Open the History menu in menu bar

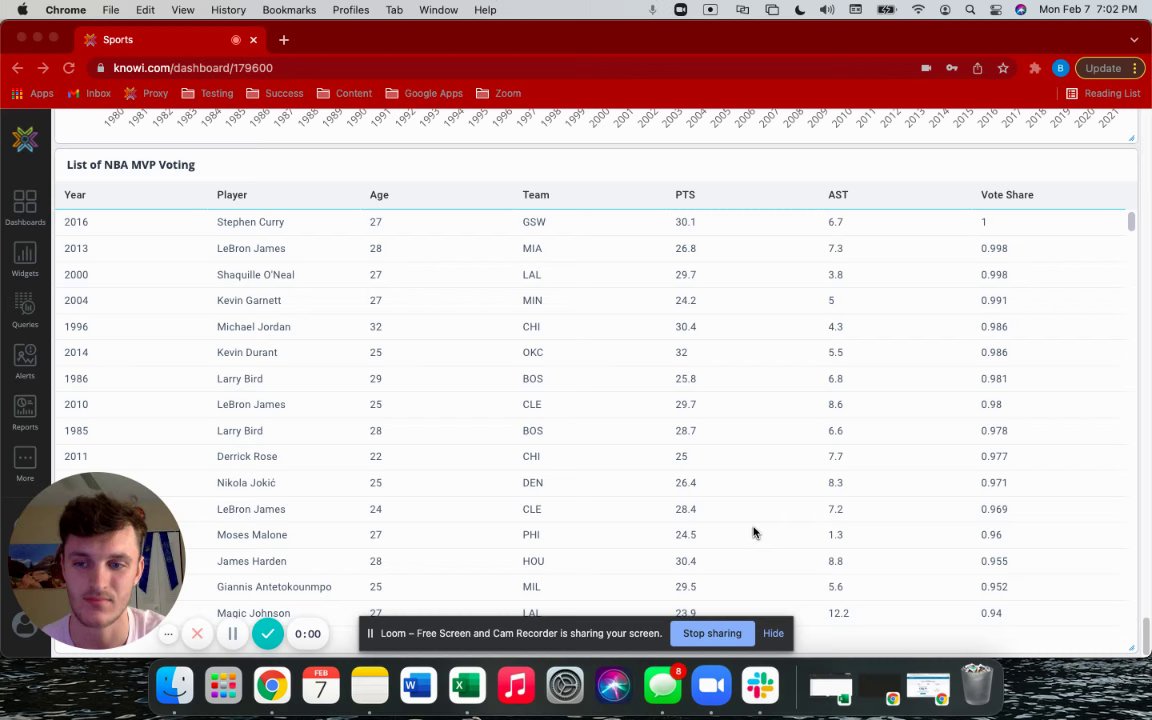tap(228, 10)
